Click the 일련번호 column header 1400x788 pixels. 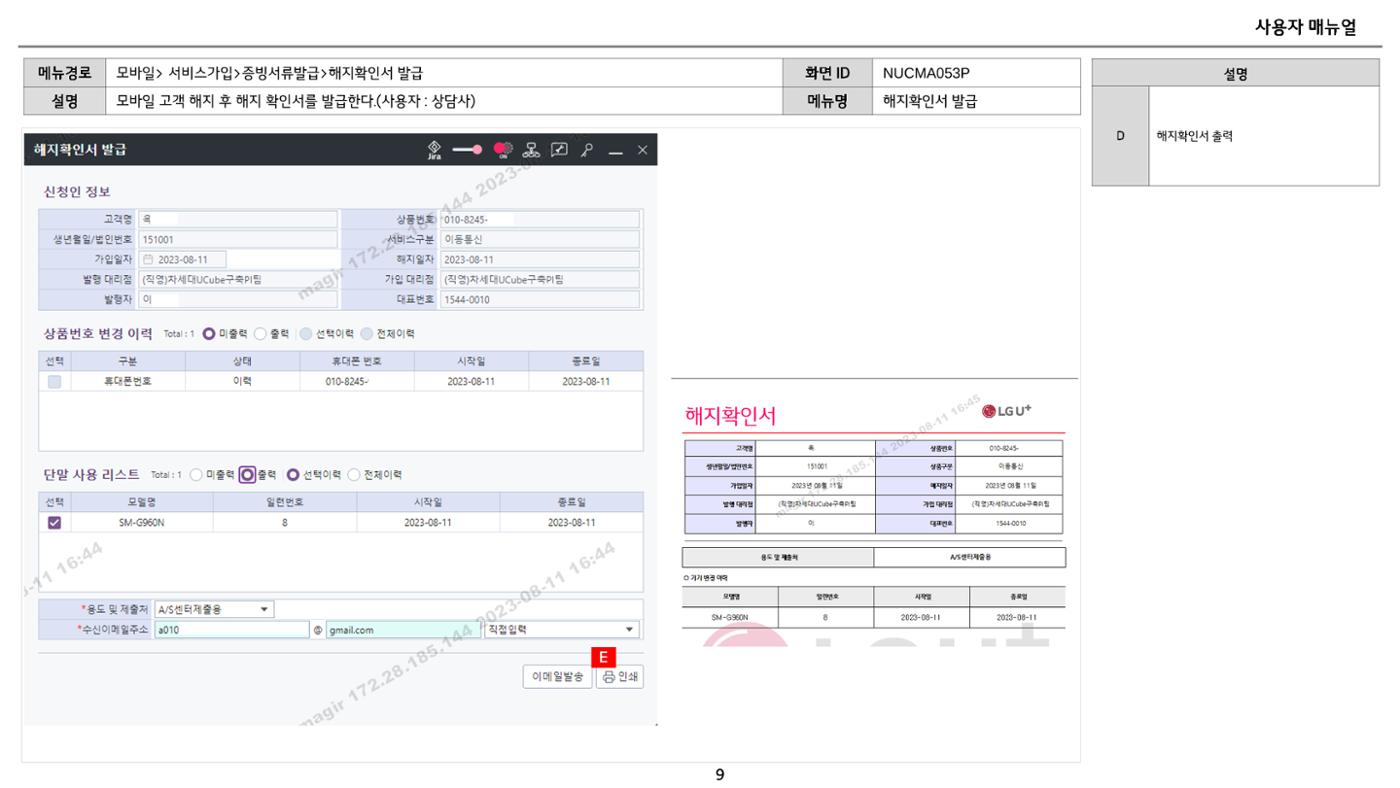(x=284, y=502)
